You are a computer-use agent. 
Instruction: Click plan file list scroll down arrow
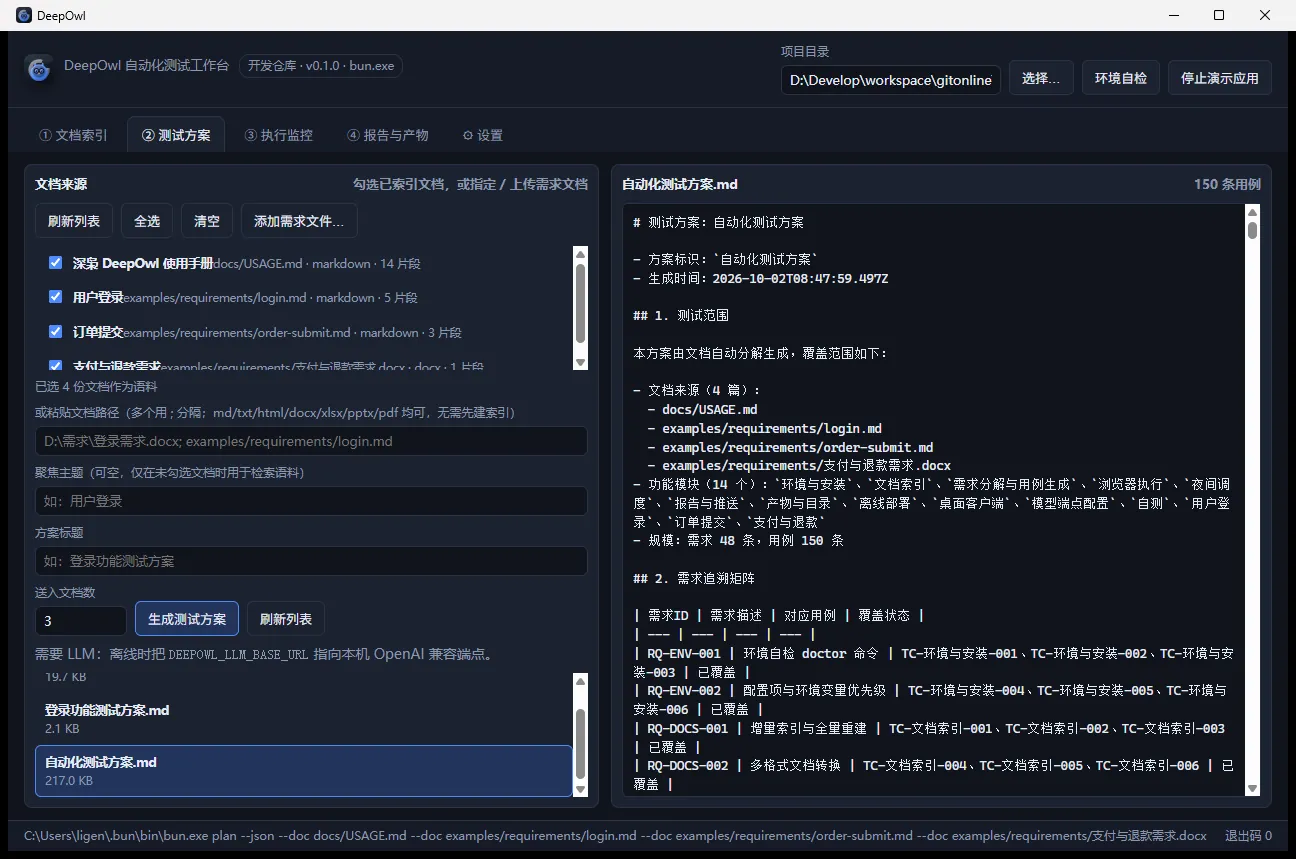pyautogui.click(x=580, y=789)
